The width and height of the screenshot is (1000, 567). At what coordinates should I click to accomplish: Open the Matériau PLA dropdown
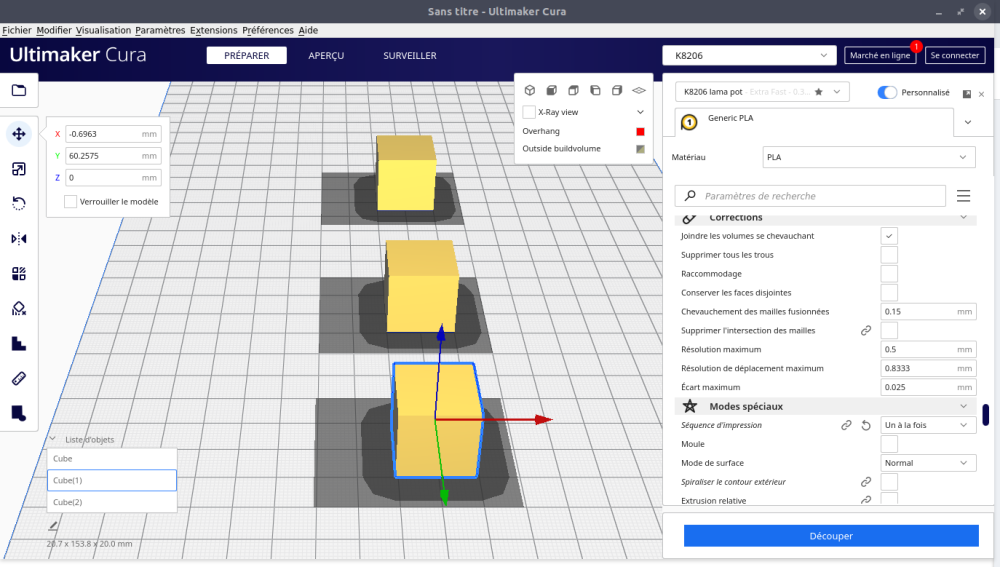869,158
